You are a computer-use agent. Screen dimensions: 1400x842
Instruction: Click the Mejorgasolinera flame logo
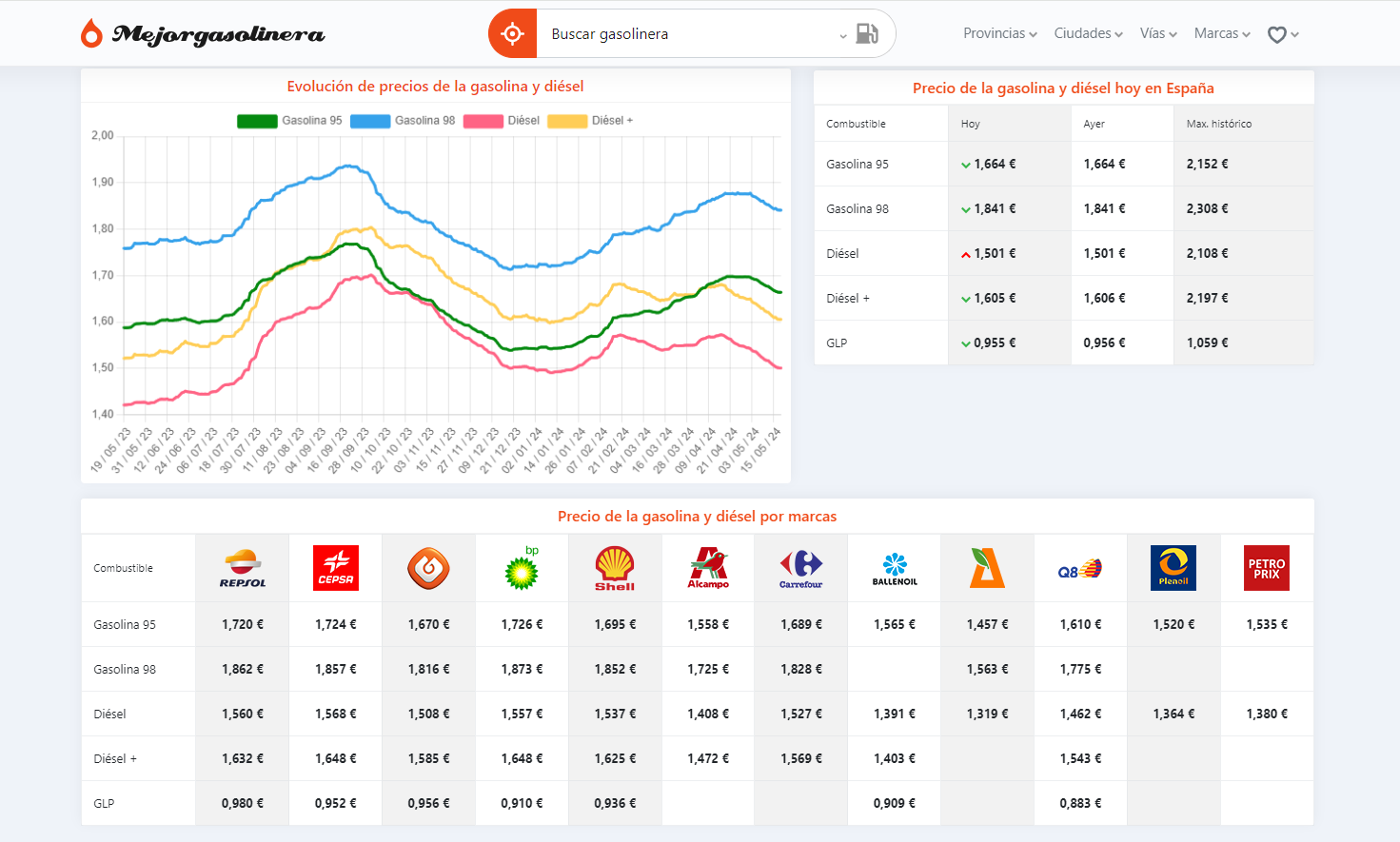[91, 33]
